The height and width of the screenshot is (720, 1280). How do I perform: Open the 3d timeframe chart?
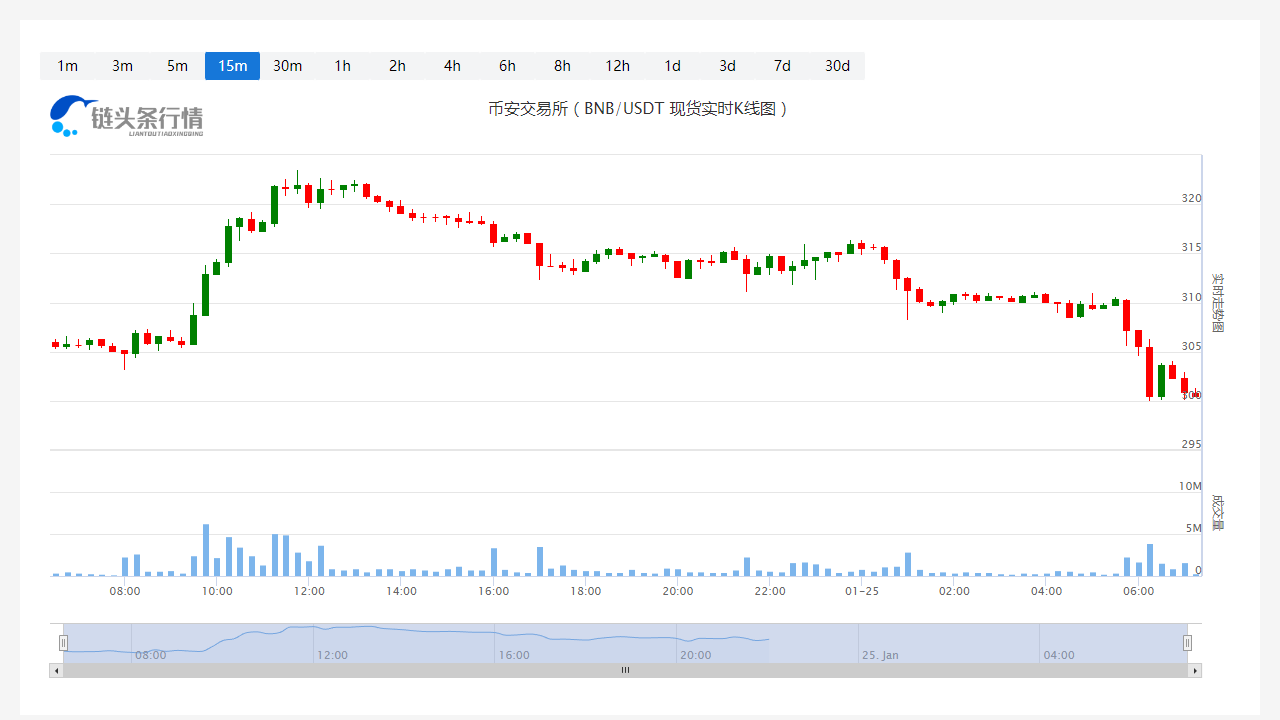(727, 66)
